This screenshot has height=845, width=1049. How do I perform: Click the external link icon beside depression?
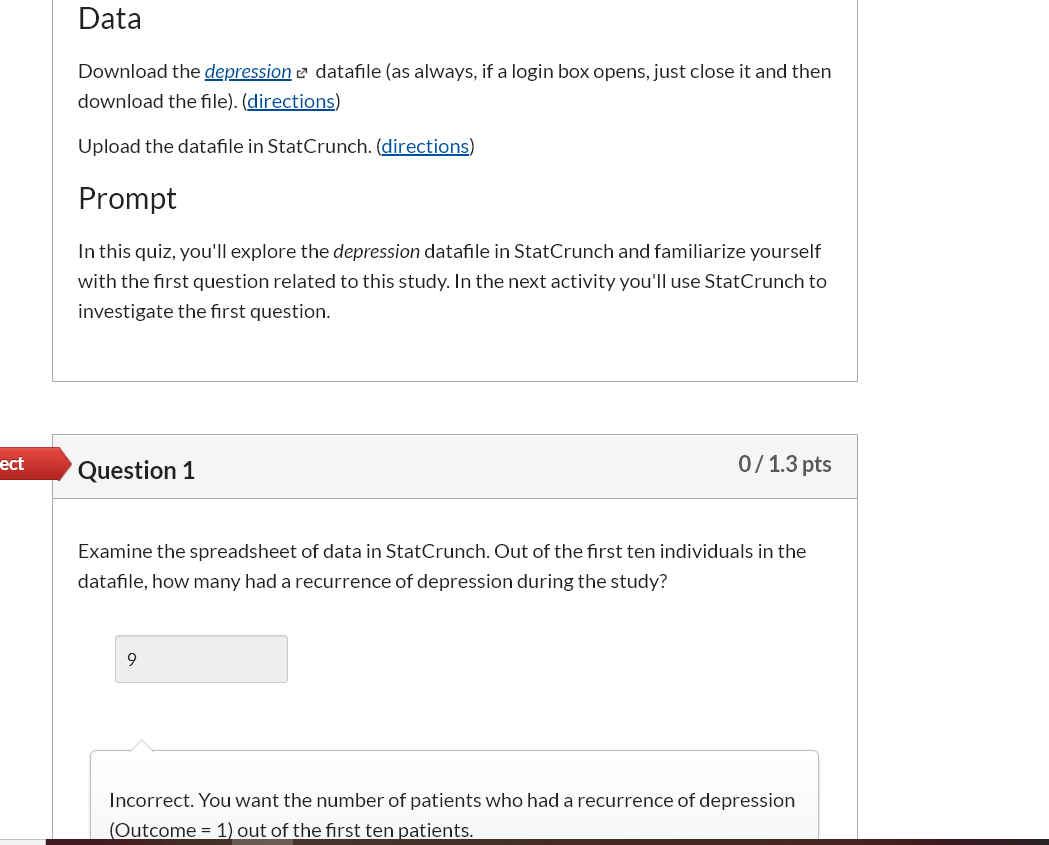(x=301, y=73)
